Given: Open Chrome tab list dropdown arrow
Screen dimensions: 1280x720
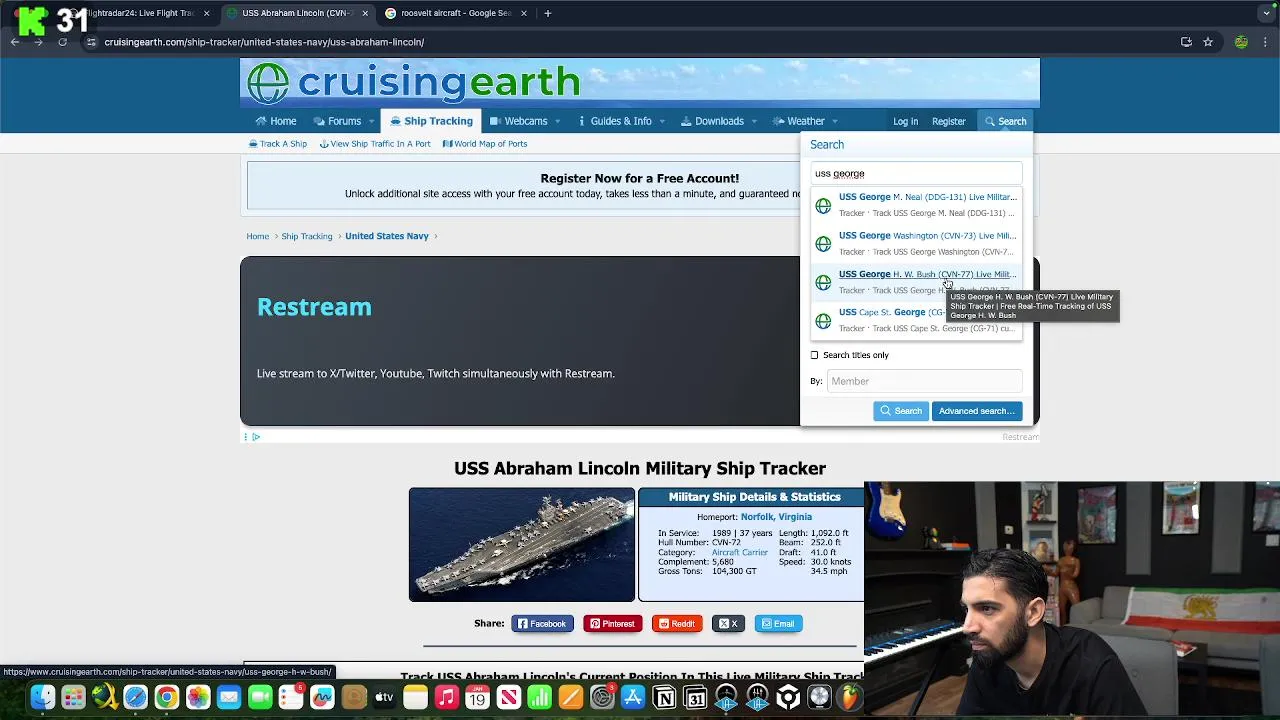Looking at the screenshot, I should point(1266,13).
